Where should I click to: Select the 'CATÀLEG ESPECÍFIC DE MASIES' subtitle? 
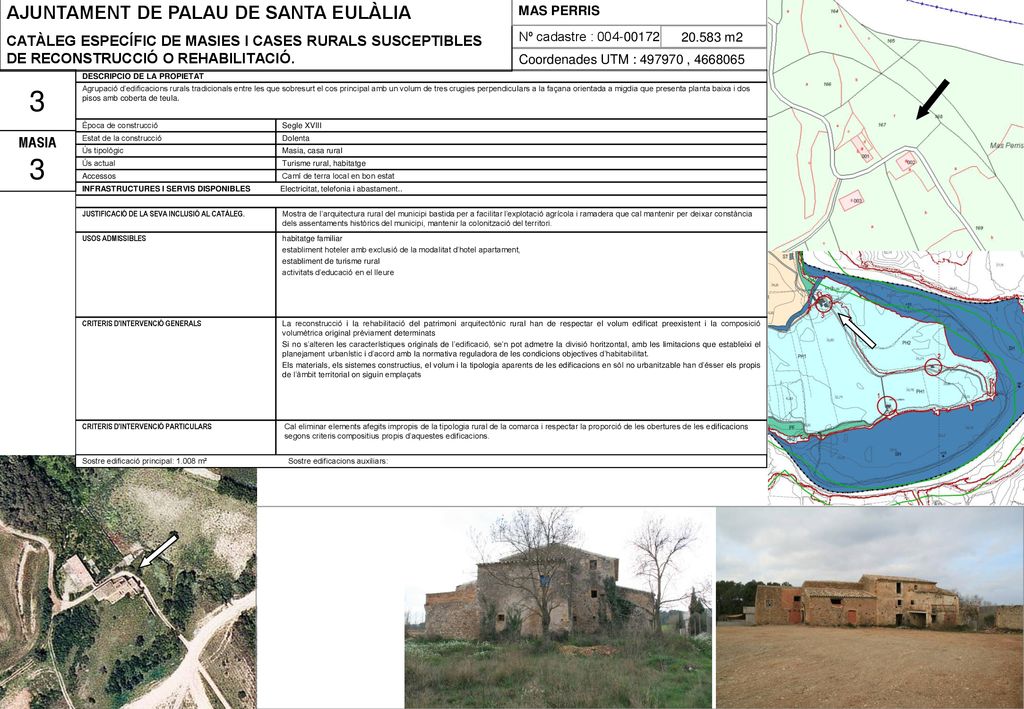[x=244, y=49]
